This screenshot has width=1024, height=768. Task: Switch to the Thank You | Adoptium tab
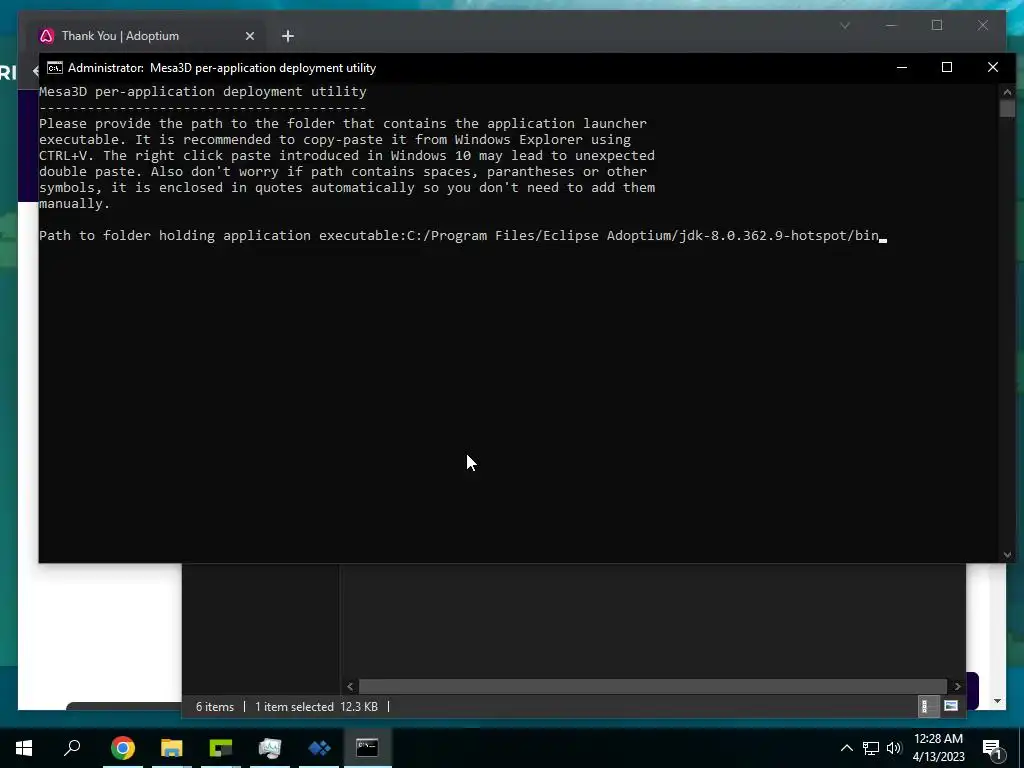pos(120,36)
